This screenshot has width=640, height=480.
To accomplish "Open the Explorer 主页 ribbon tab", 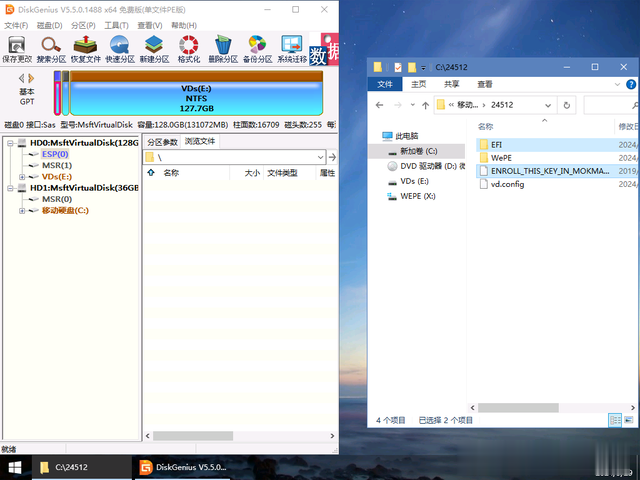I will click(x=418, y=84).
